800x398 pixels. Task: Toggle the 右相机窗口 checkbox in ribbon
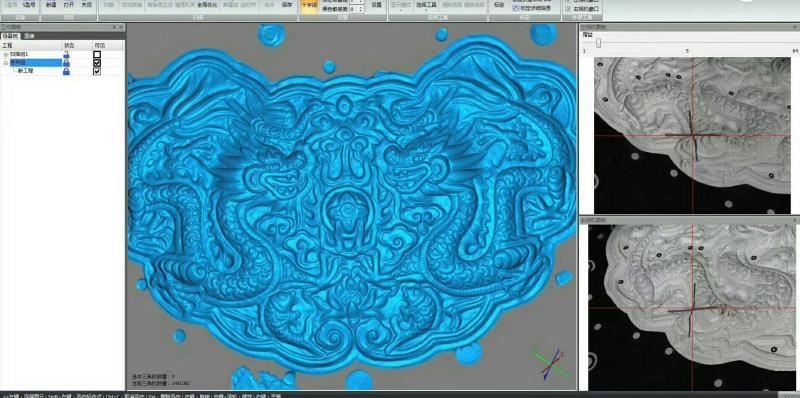569,9
